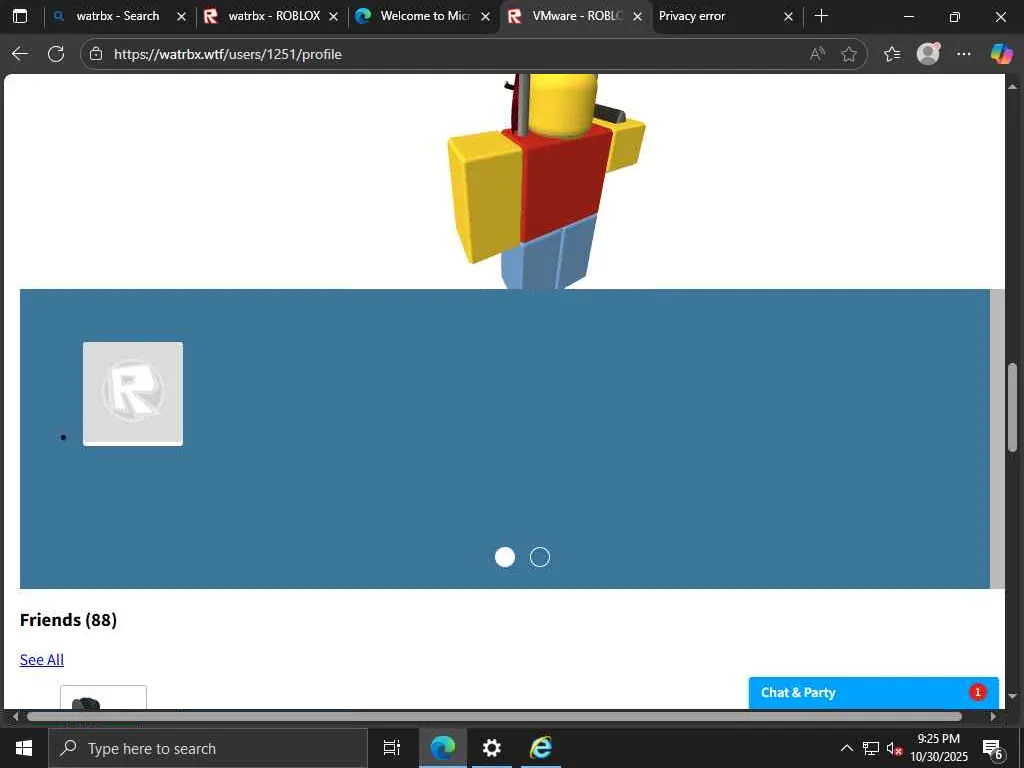
Task: Switch to the watrbx - ROBLOX tab
Action: 270,16
